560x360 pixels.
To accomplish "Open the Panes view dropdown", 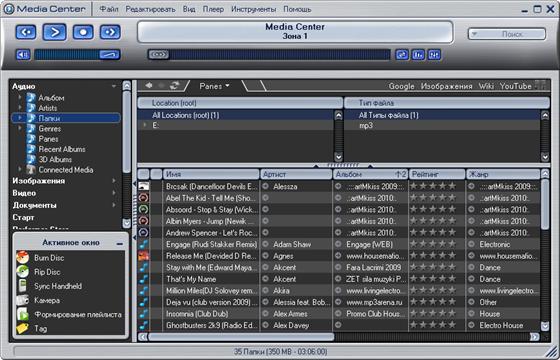I will click(214, 86).
